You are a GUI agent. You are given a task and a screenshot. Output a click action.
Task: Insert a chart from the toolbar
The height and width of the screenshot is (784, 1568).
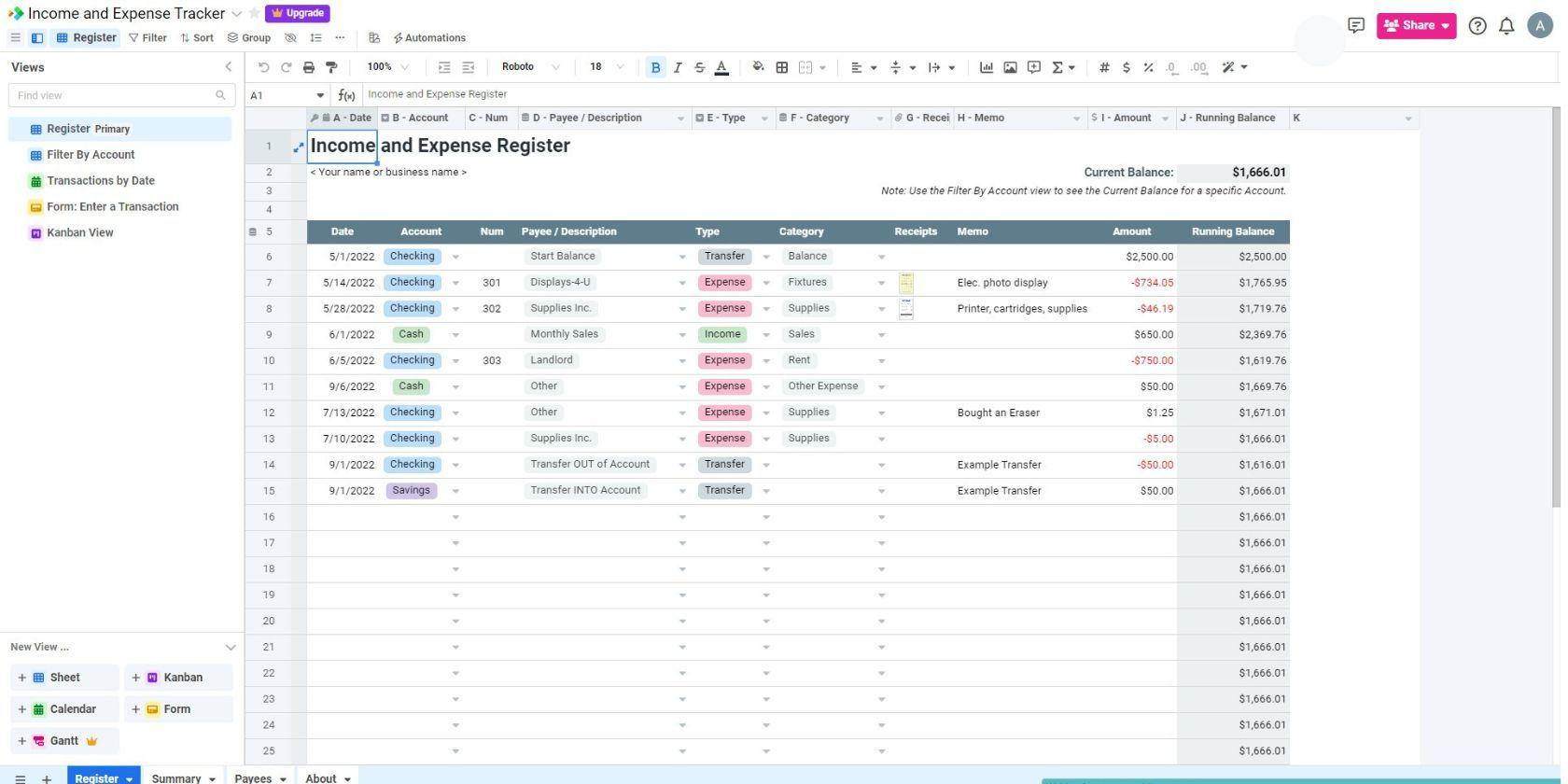click(x=986, y=67)
